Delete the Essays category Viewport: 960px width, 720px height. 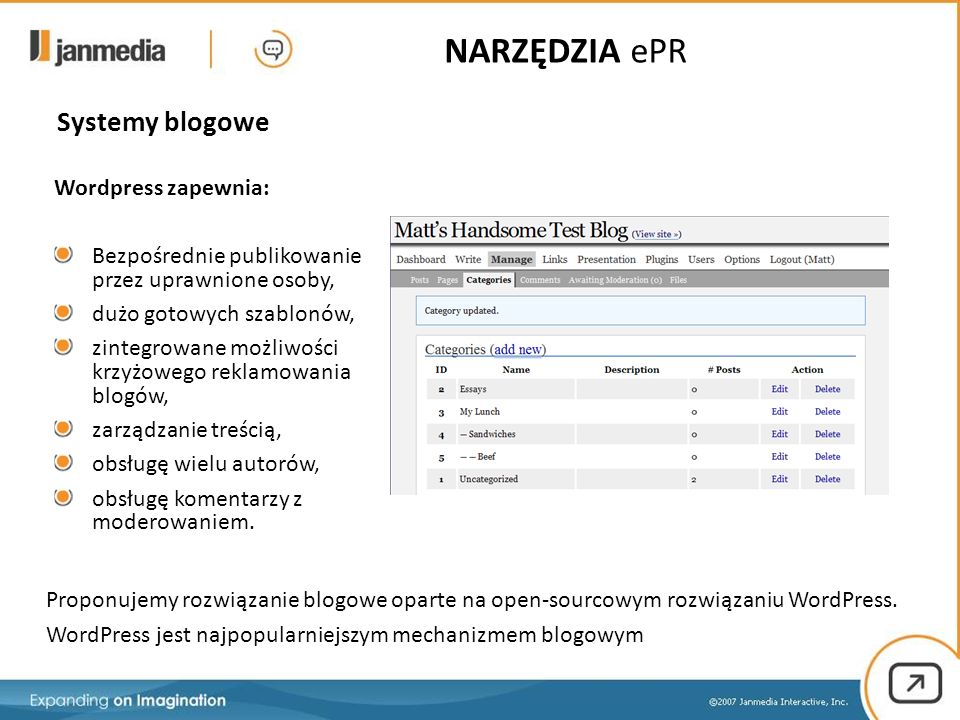[827, 389]
